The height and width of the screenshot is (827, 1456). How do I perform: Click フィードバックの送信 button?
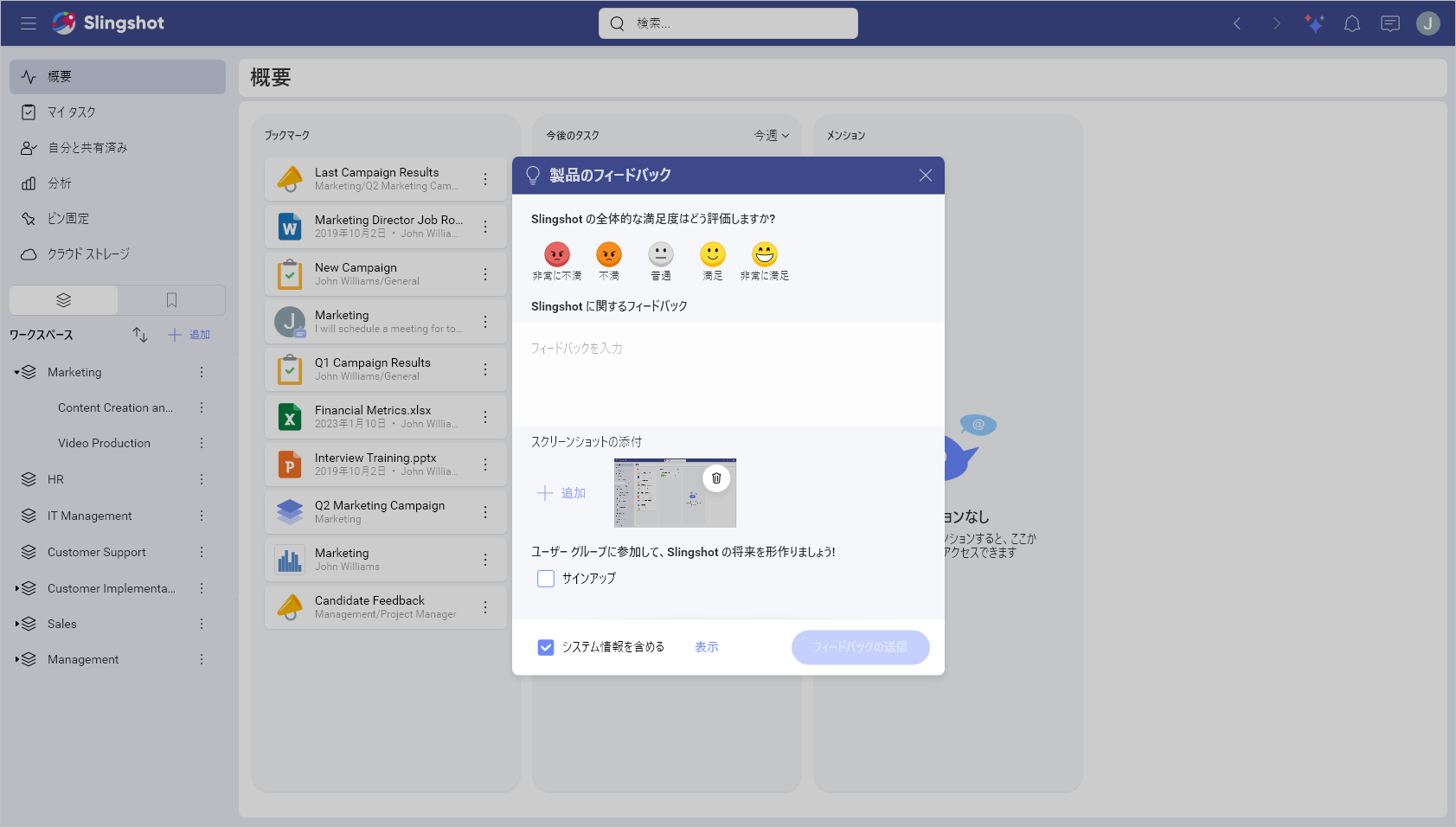pyautogui.click(x=861, y=647)
